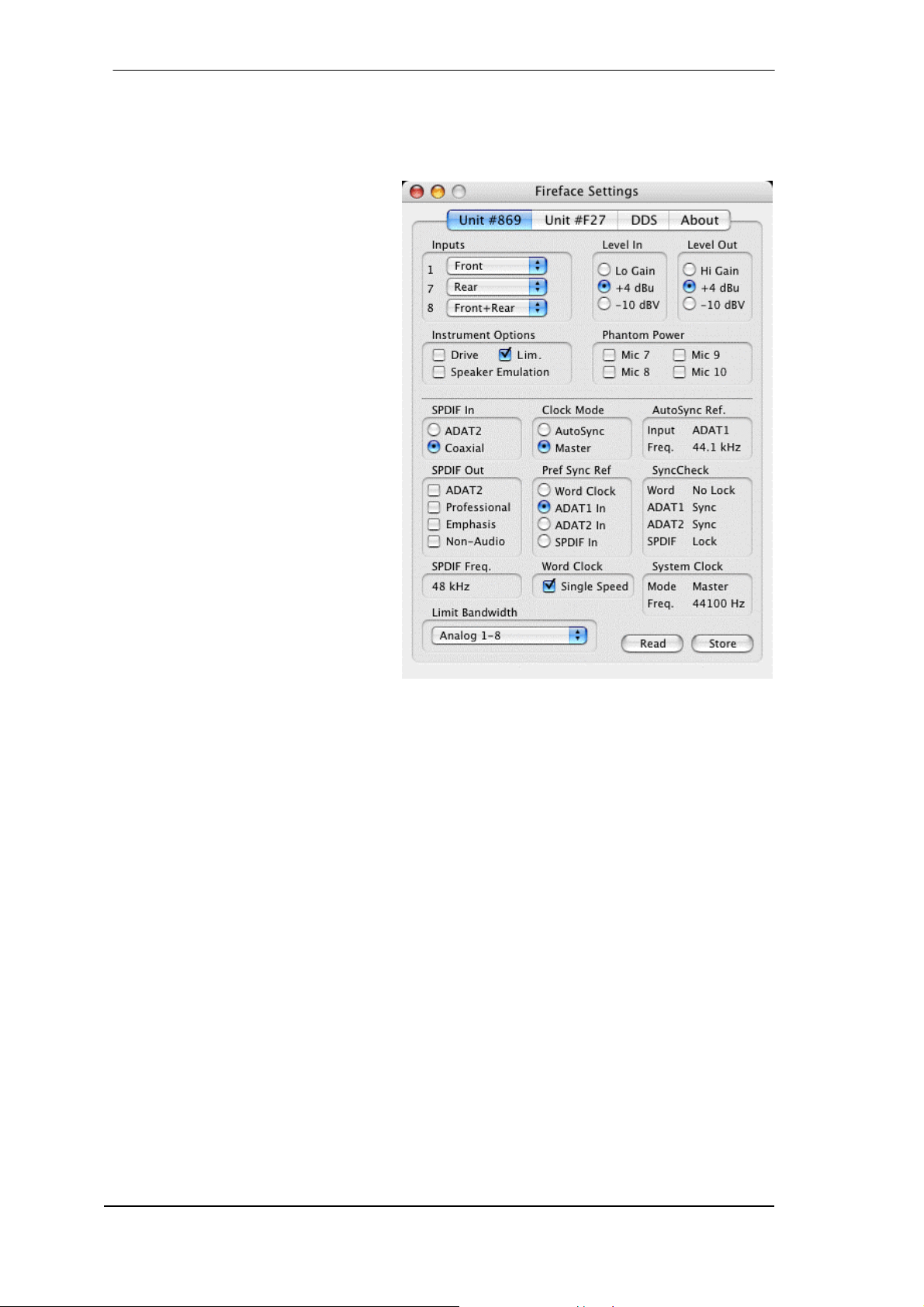Open the Limit Bandwidth Analog 1-8 dropdown
924x1307 pixels.
click(510, 635)
